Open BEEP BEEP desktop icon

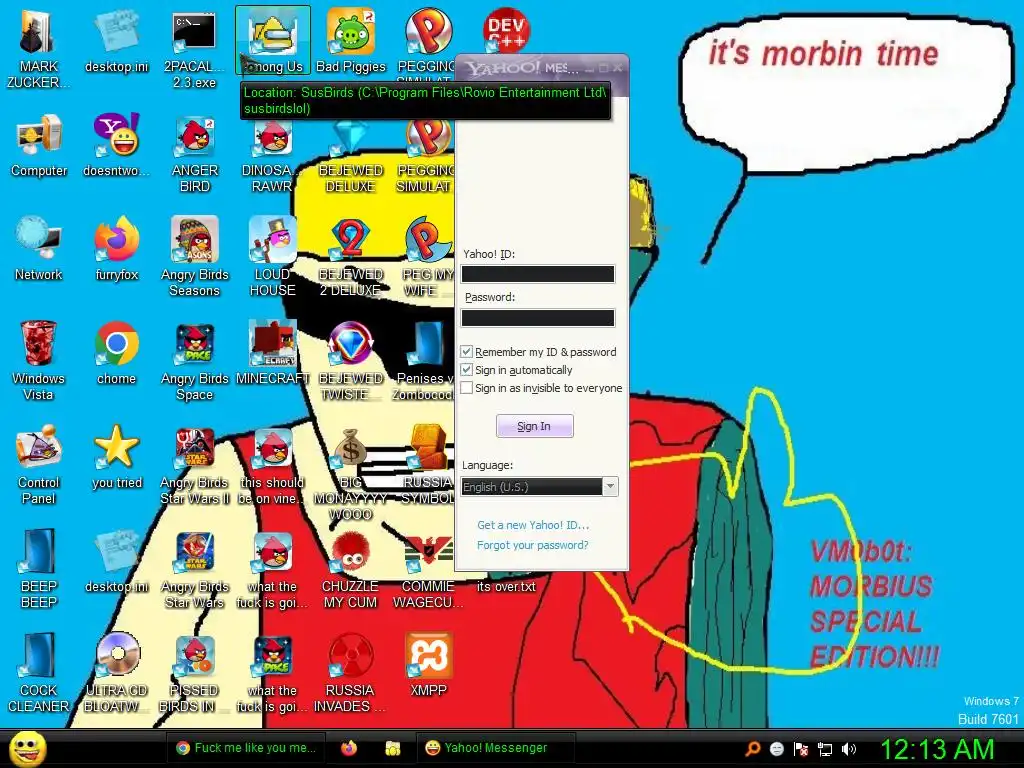(38, 568)
